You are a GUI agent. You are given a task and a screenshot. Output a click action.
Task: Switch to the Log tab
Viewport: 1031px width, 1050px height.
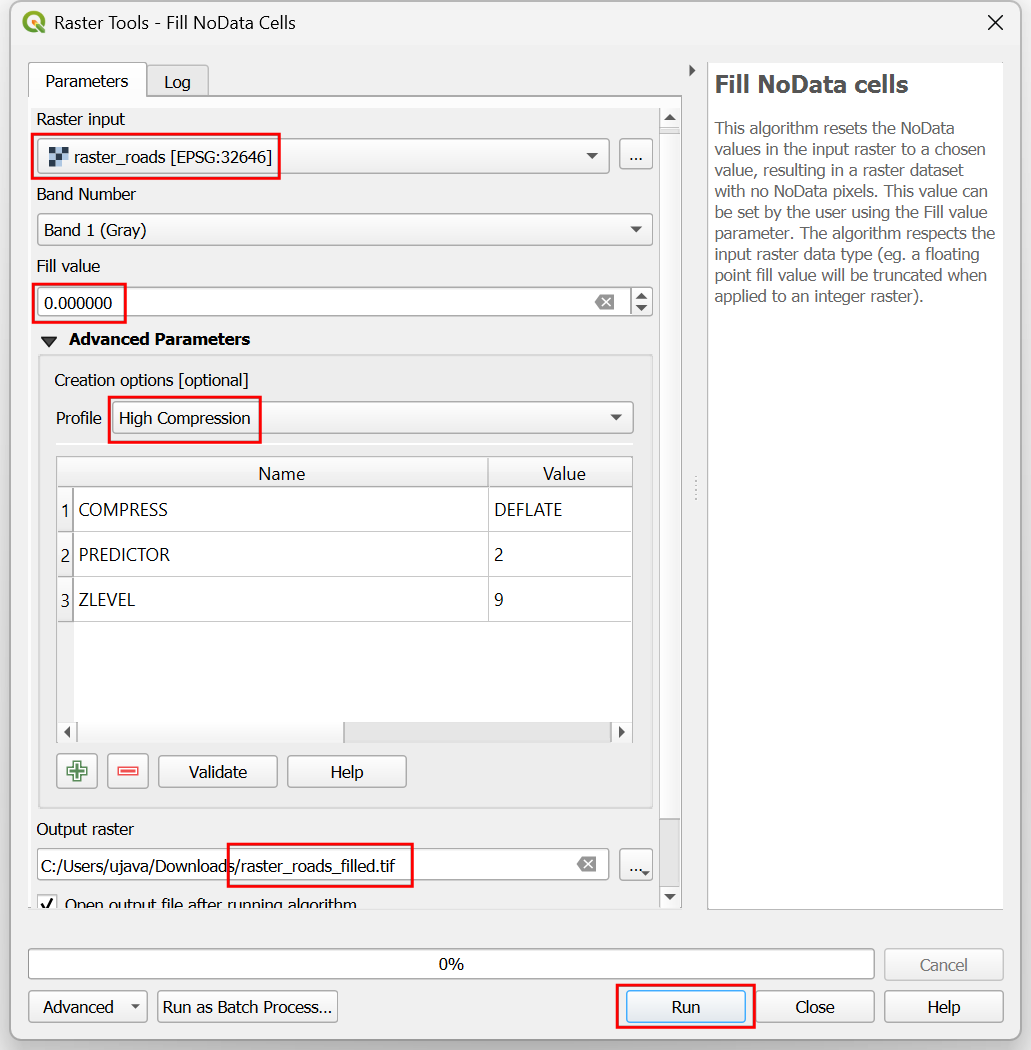177,82
